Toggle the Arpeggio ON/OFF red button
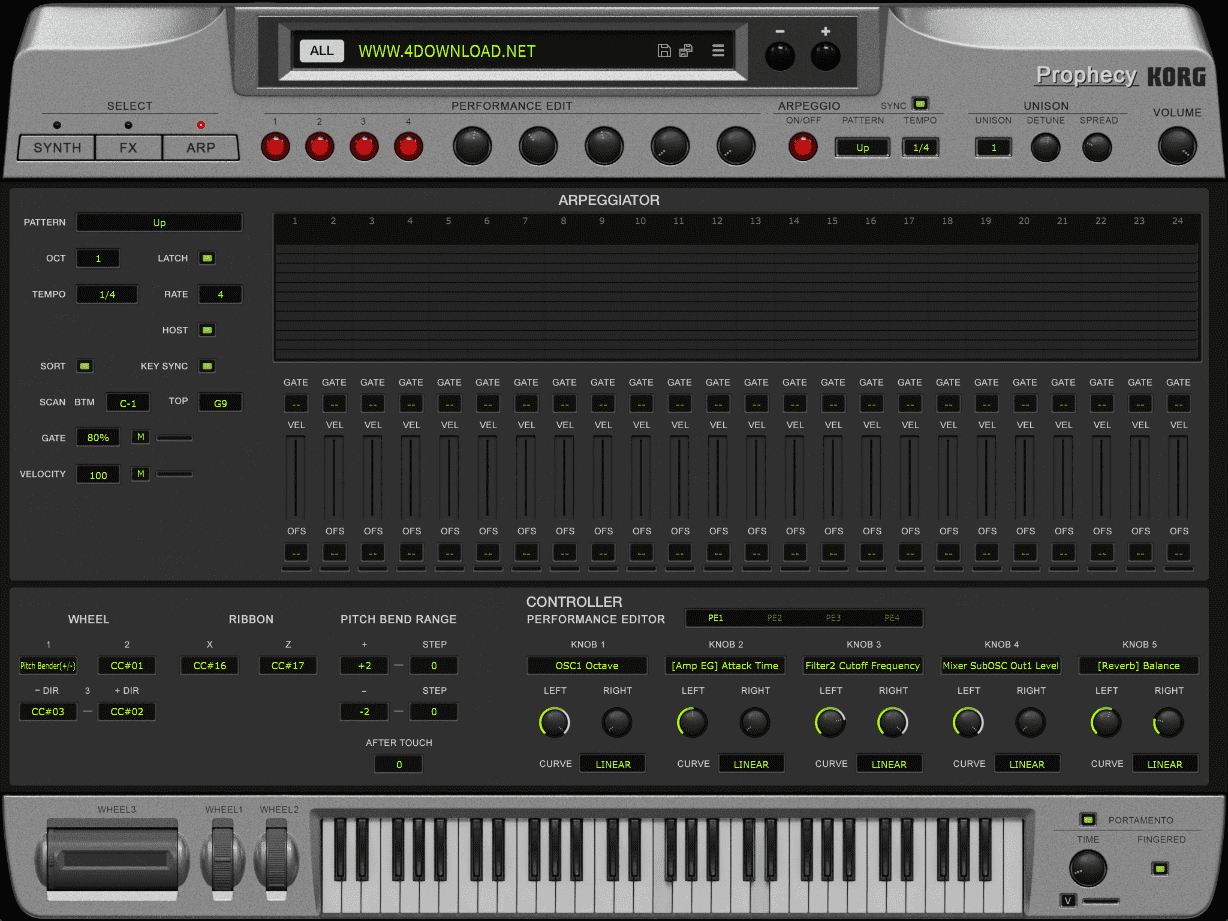 802,147
